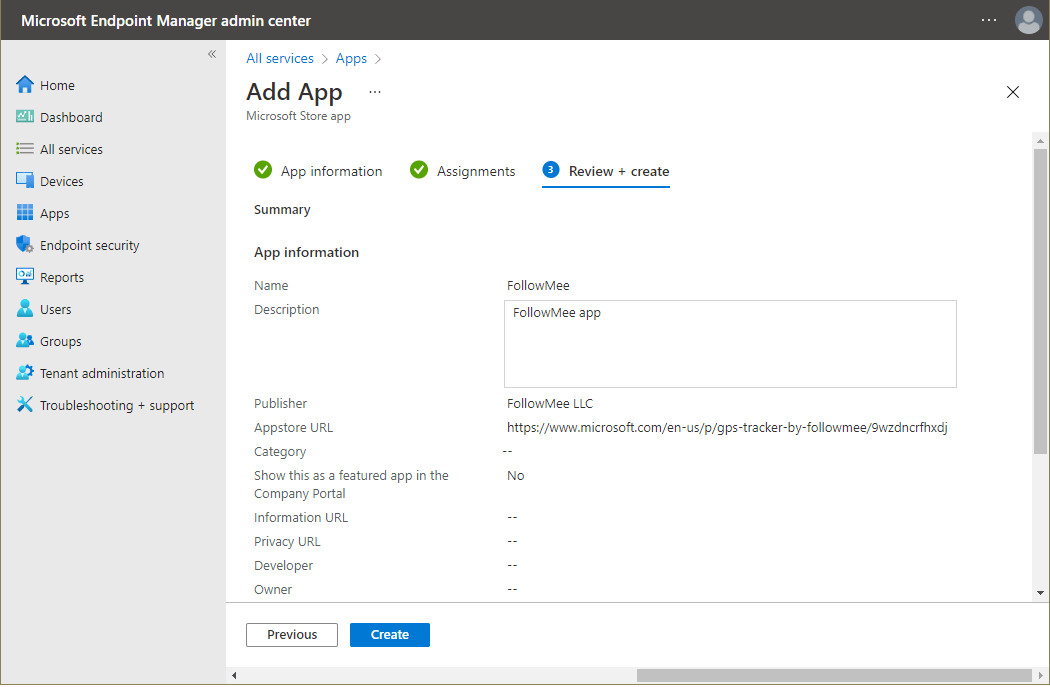Open the All services breadcrumb link
The height and width of the screenshot is (687, 1050).
click(279, 58)
